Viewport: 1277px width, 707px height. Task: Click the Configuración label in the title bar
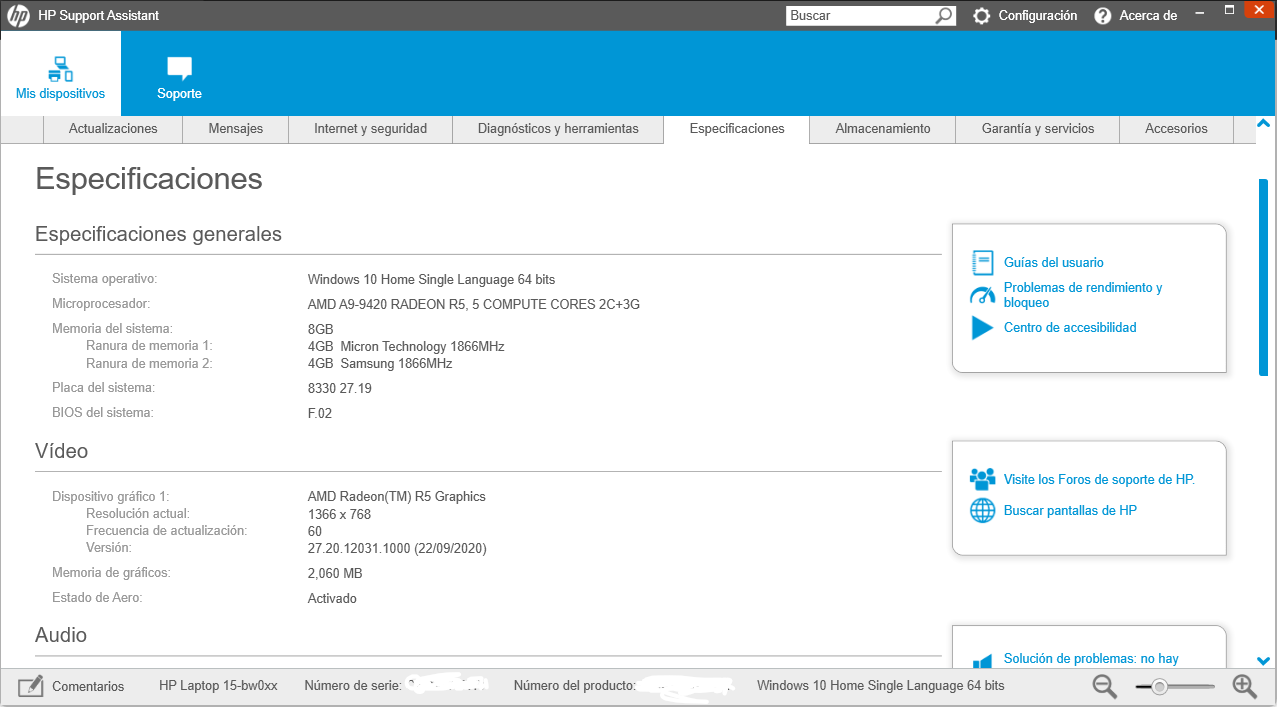pyautogui.click(x=1038, y=16)
